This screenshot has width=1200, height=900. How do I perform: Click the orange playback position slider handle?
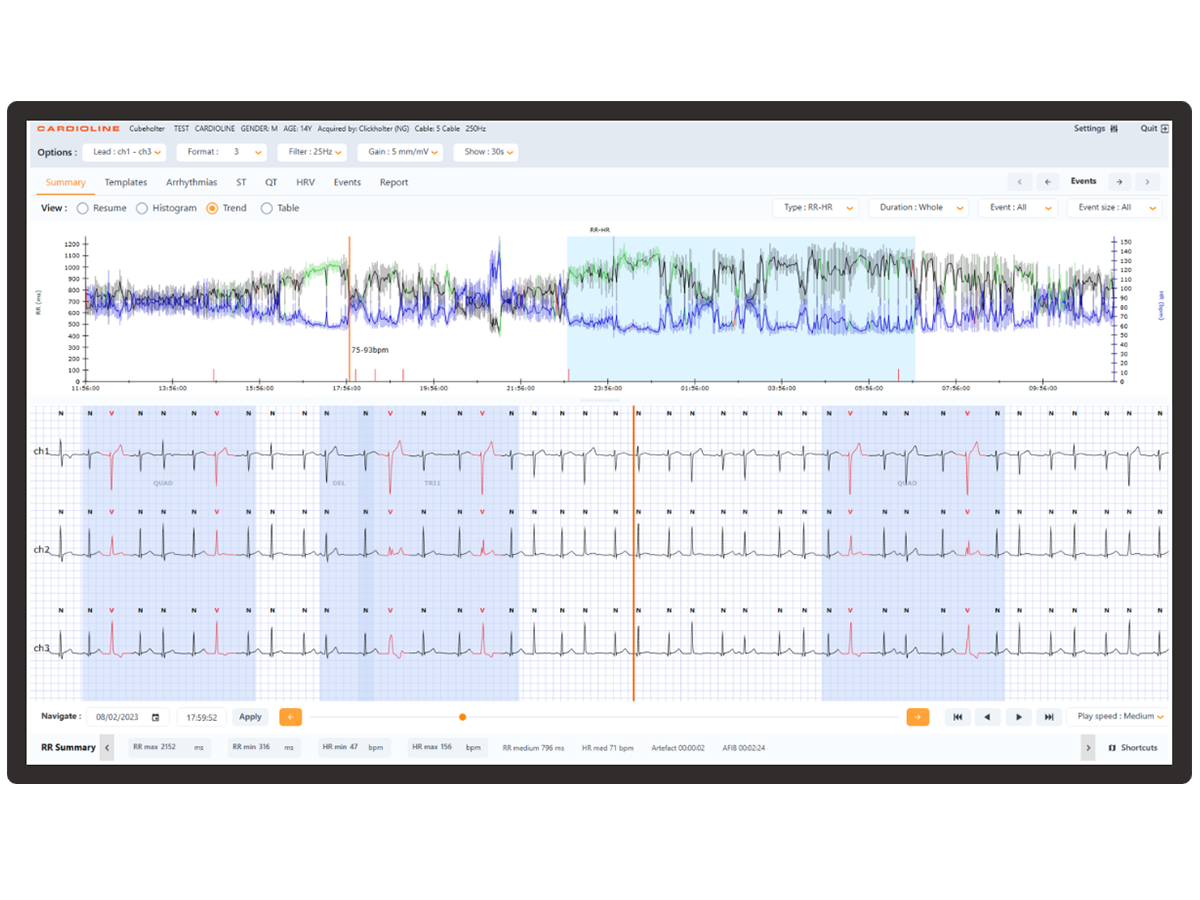coord(462,717)
